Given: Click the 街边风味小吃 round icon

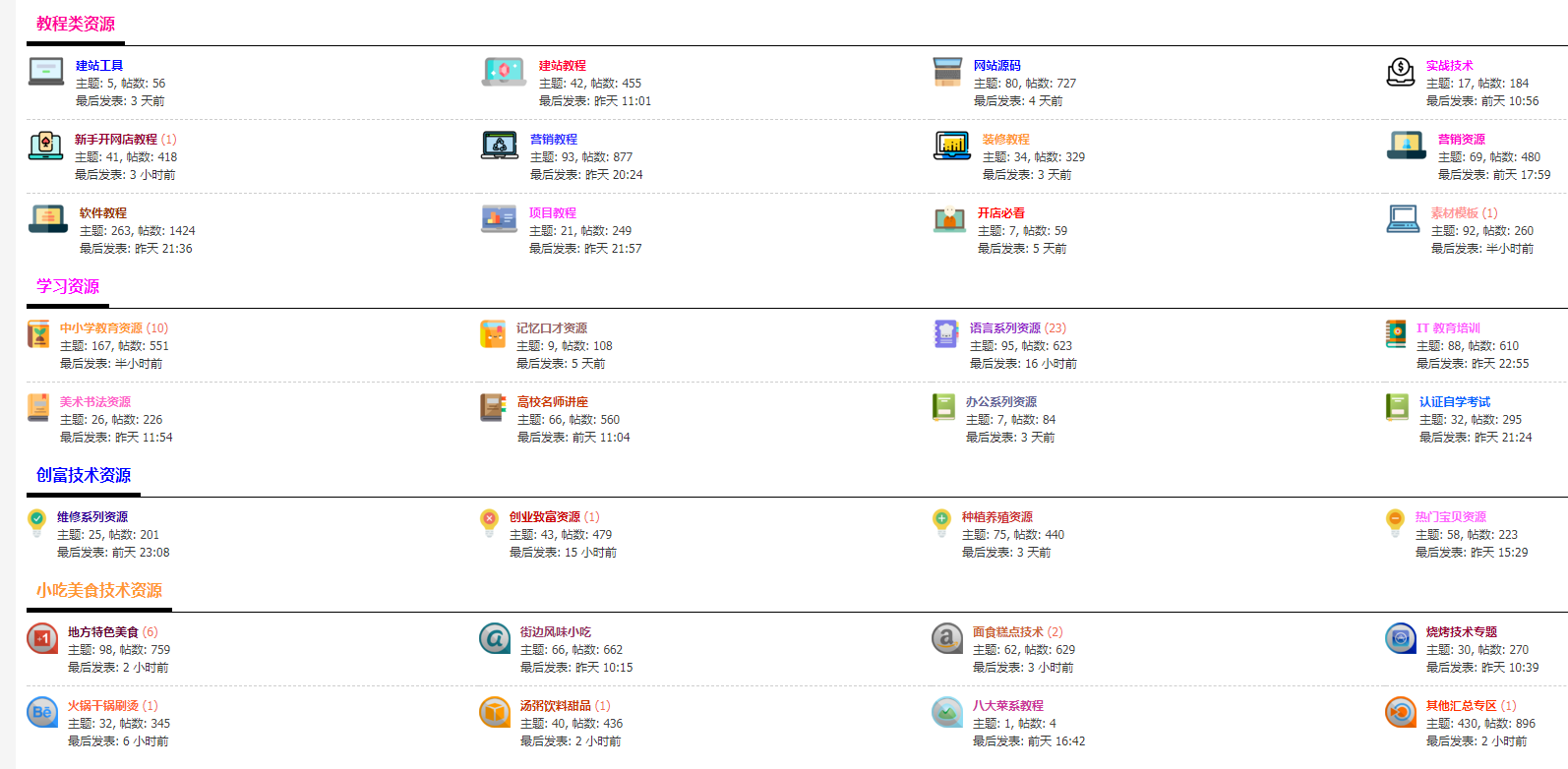Looking at the screenshot, I should [495, 638].
